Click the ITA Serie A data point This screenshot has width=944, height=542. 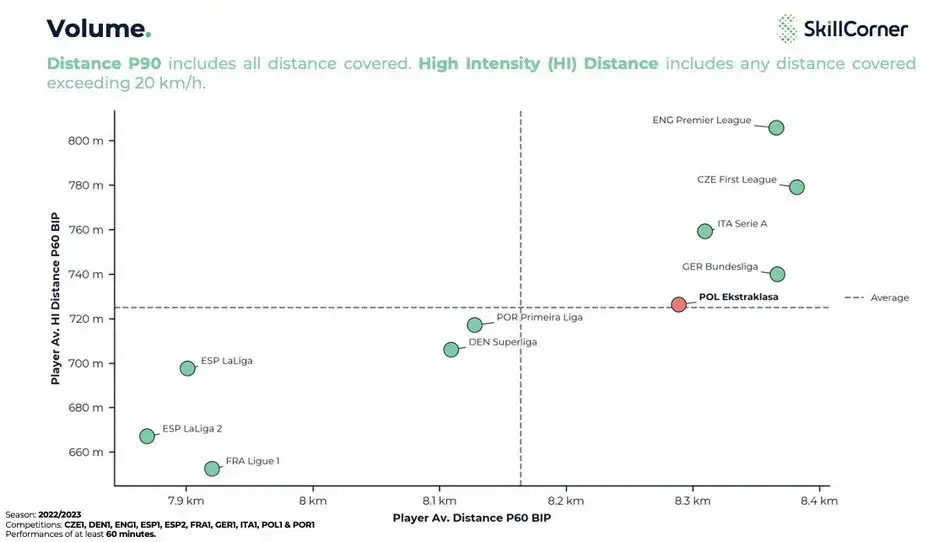pyautogui.click(x=705, y=231)
